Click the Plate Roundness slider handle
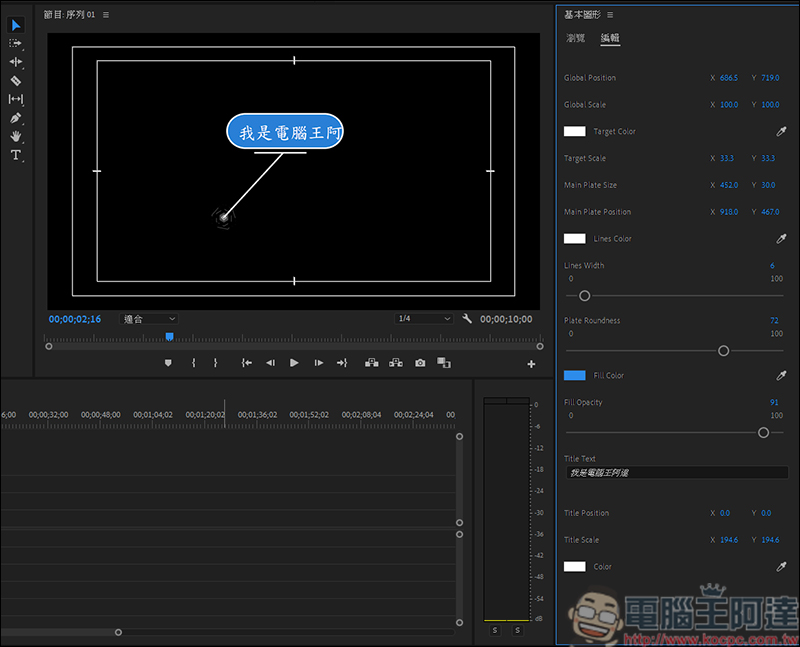Screen dimensions: 800x647 [723, 351]
